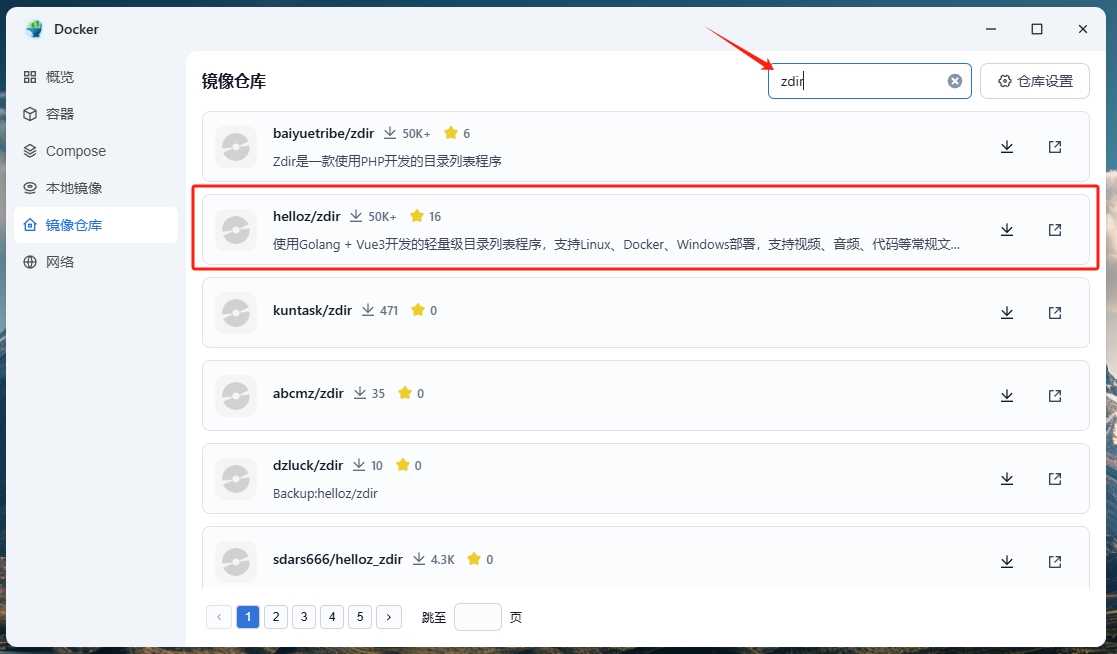Viewport: 1117px width, 654px height.
Task: Click the dzluck/zdir repository name
Action: 308,465
